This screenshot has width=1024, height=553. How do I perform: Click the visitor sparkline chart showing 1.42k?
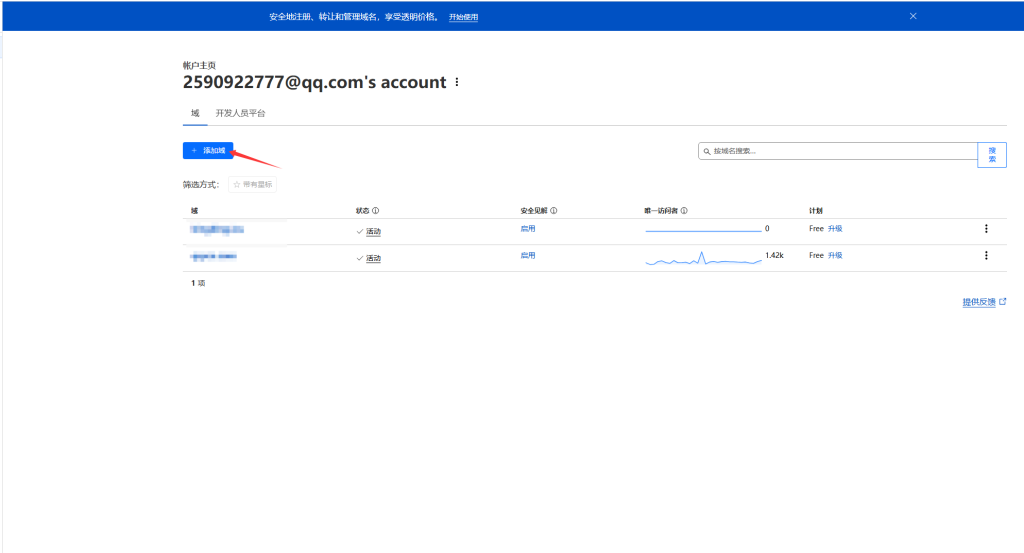click(703, 259)
